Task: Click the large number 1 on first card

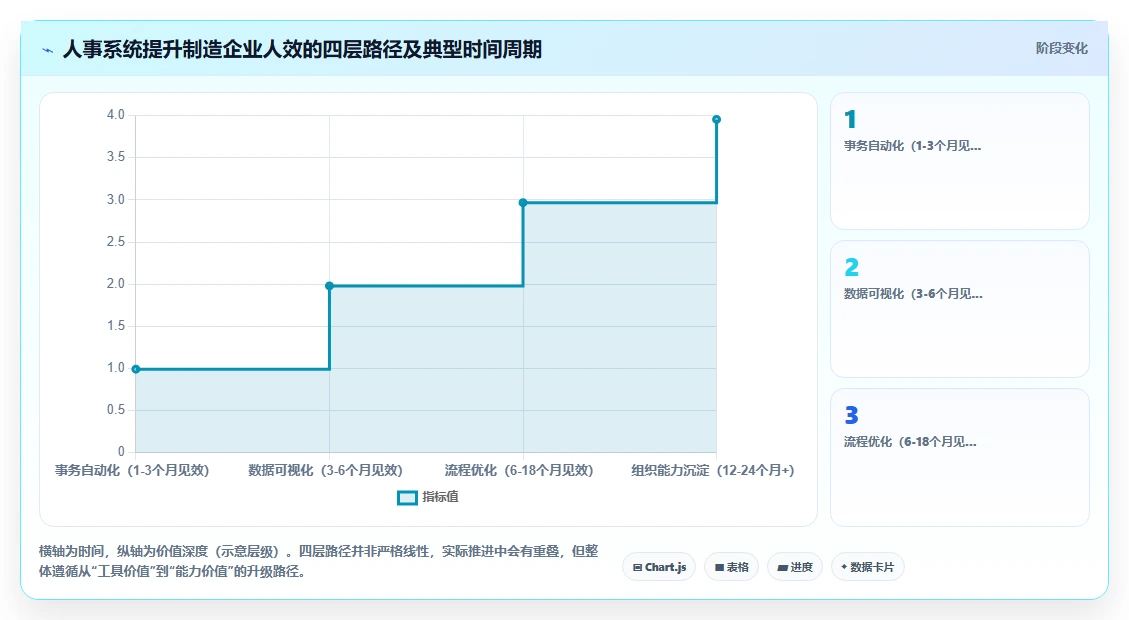Action: pos(850,119)
